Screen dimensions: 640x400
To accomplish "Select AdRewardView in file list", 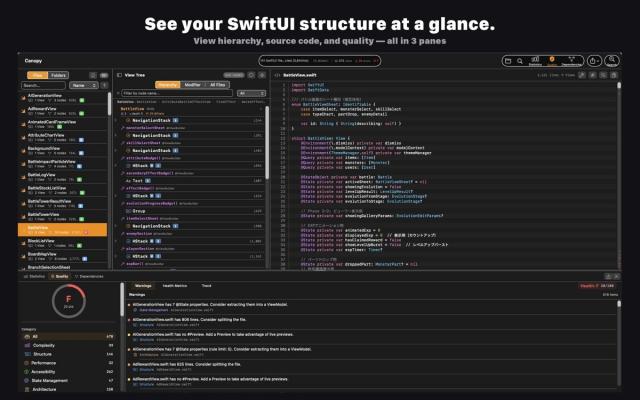I will 63,111.
